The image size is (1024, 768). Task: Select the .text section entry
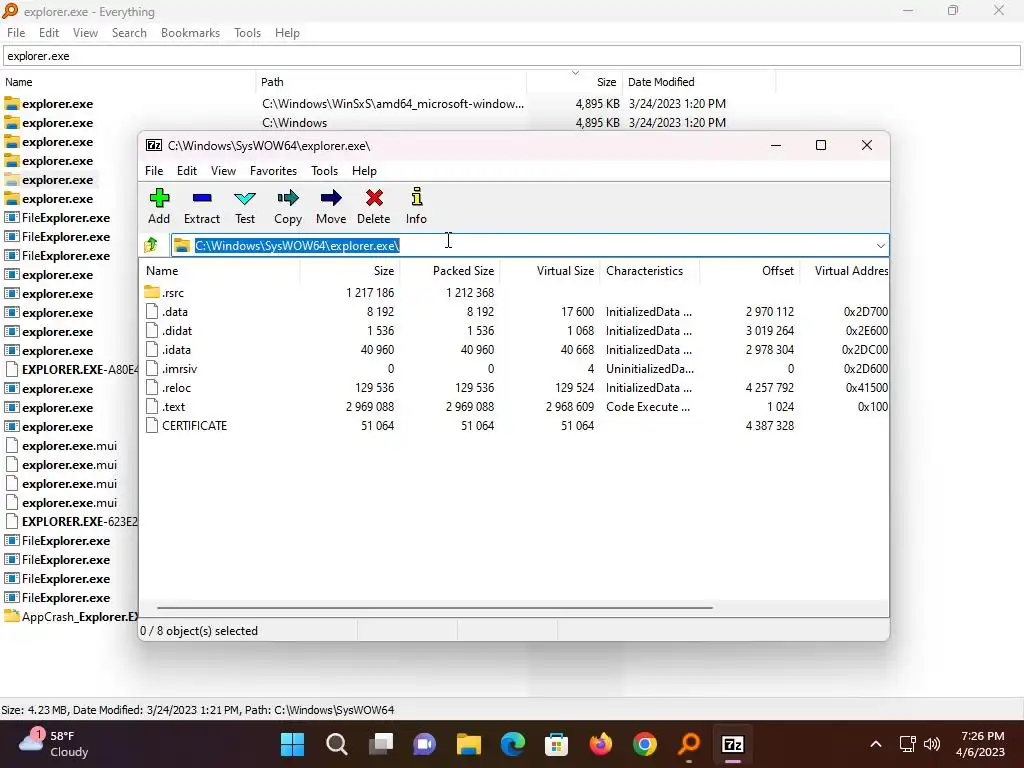pyautogui.click(x=174, y=406)
